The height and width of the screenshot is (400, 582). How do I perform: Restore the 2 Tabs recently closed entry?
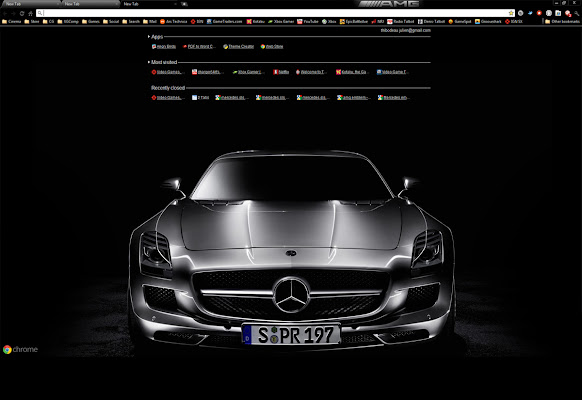(x=200, y=98)
